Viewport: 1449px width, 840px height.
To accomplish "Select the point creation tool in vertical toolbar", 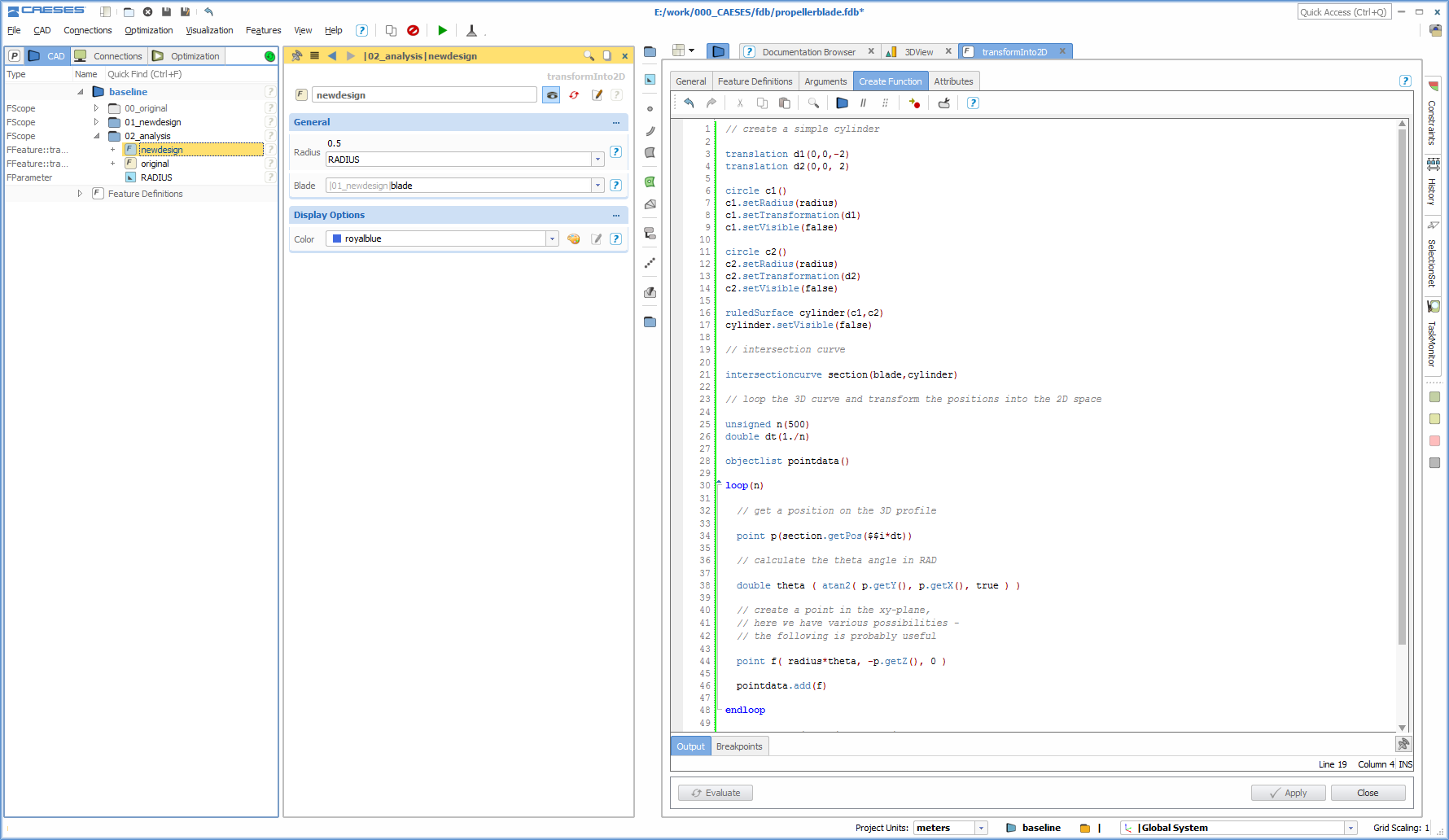I will 650,108.
